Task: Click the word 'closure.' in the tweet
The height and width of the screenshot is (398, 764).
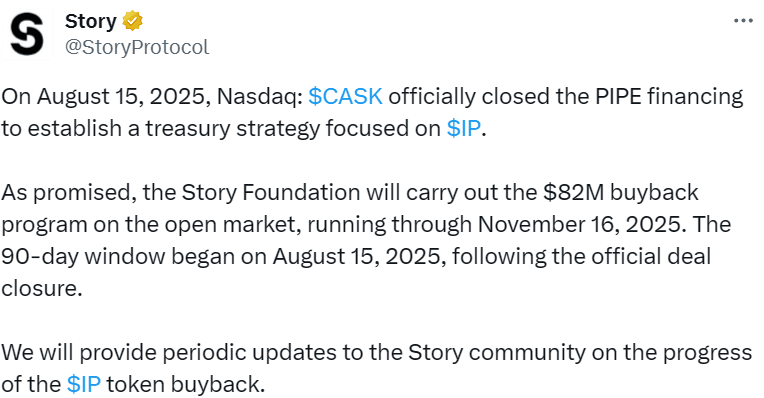Action: click(42, 288)
